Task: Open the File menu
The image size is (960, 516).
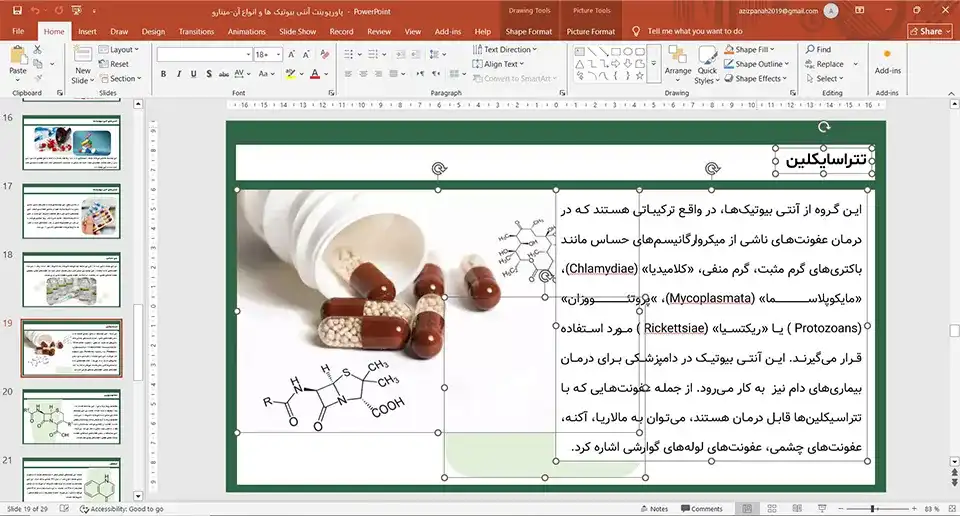Action: (x=18, y=31)
